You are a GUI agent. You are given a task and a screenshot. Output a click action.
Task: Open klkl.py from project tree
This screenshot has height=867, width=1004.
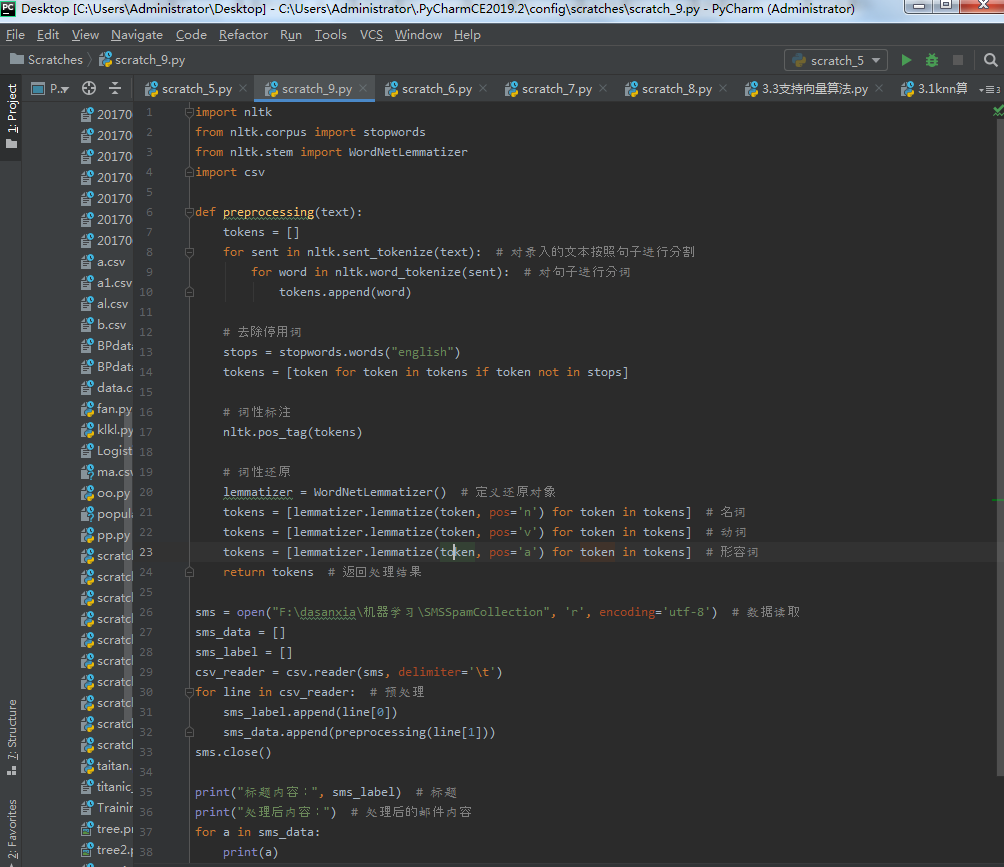click(107, 430)
